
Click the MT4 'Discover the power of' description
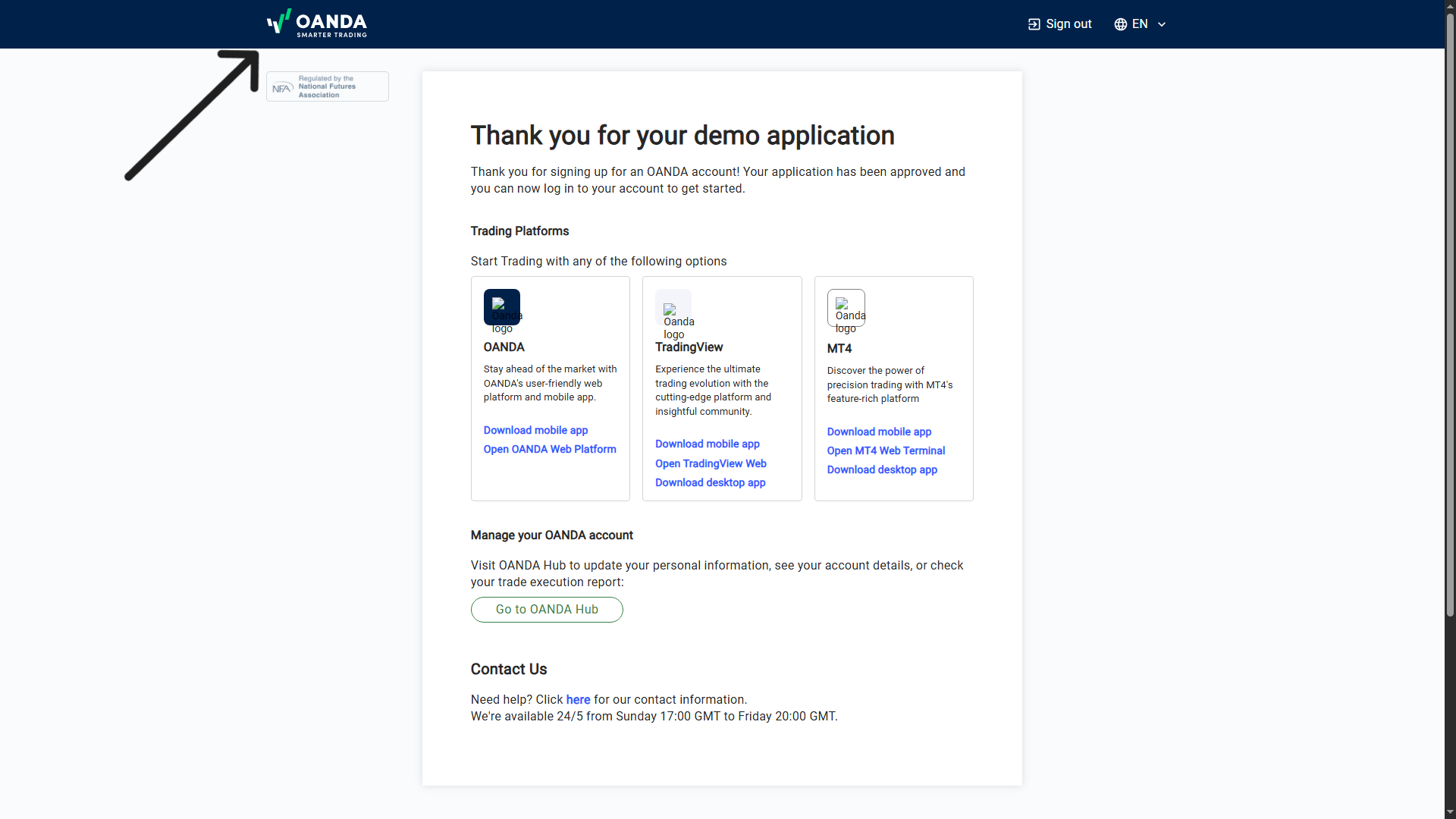(890, 384)
